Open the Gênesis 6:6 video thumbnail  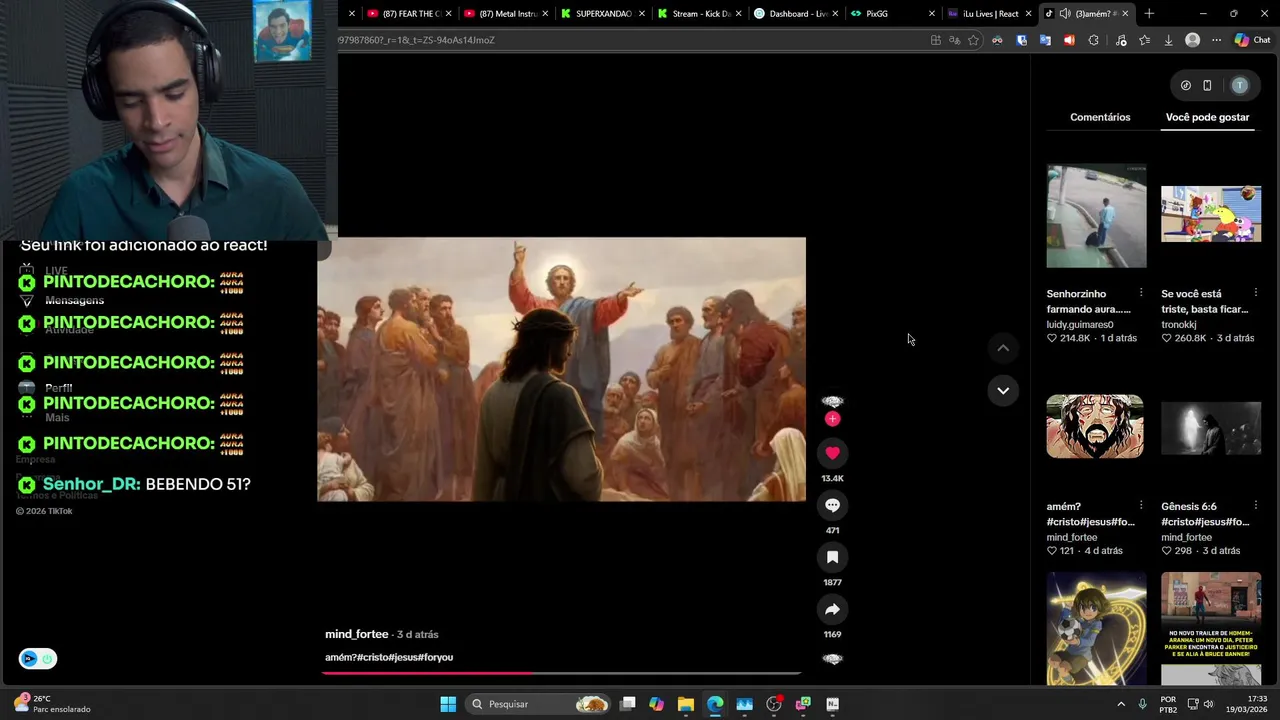click(1211, 428)
